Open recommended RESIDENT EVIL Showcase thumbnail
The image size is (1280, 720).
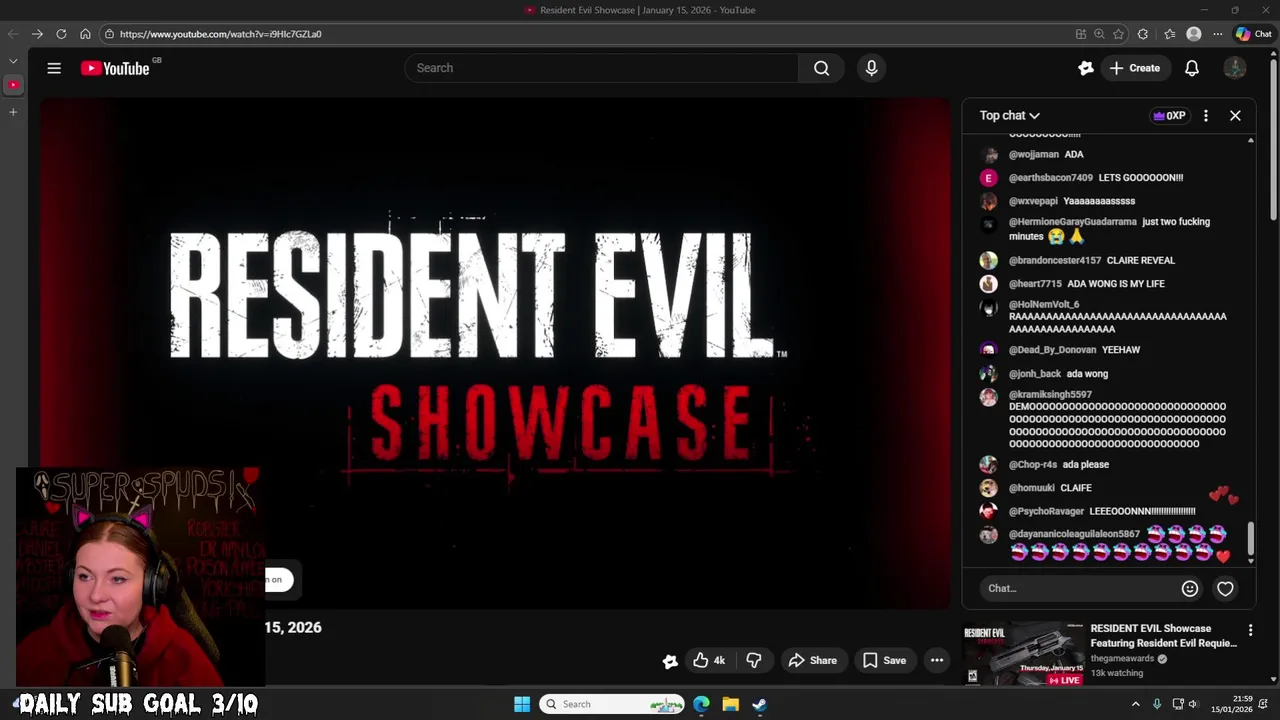1022,654
